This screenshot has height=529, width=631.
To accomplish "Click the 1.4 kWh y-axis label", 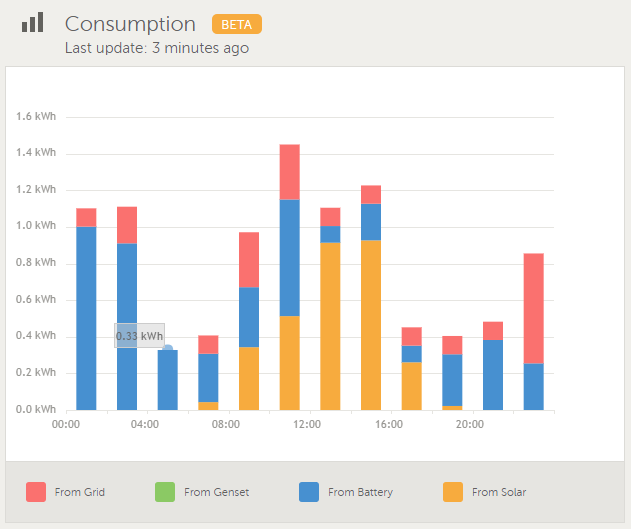I will 36,152.
